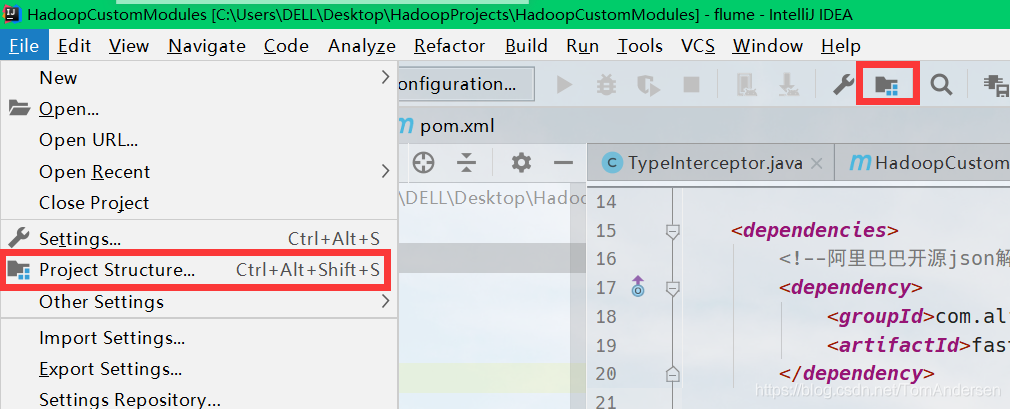This screenshot has width=1010, height=409.
Task: Fold the dependency tag on line 17
Action: 672,288
